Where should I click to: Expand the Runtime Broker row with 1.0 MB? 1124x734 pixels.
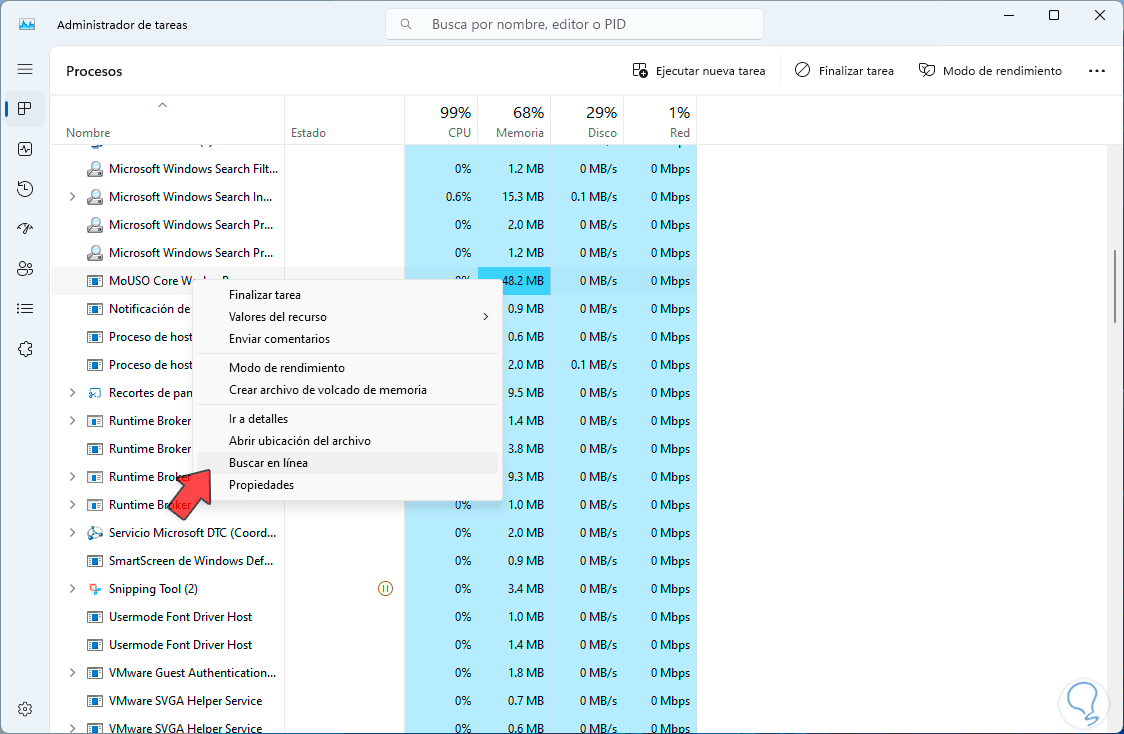point(72,505)
